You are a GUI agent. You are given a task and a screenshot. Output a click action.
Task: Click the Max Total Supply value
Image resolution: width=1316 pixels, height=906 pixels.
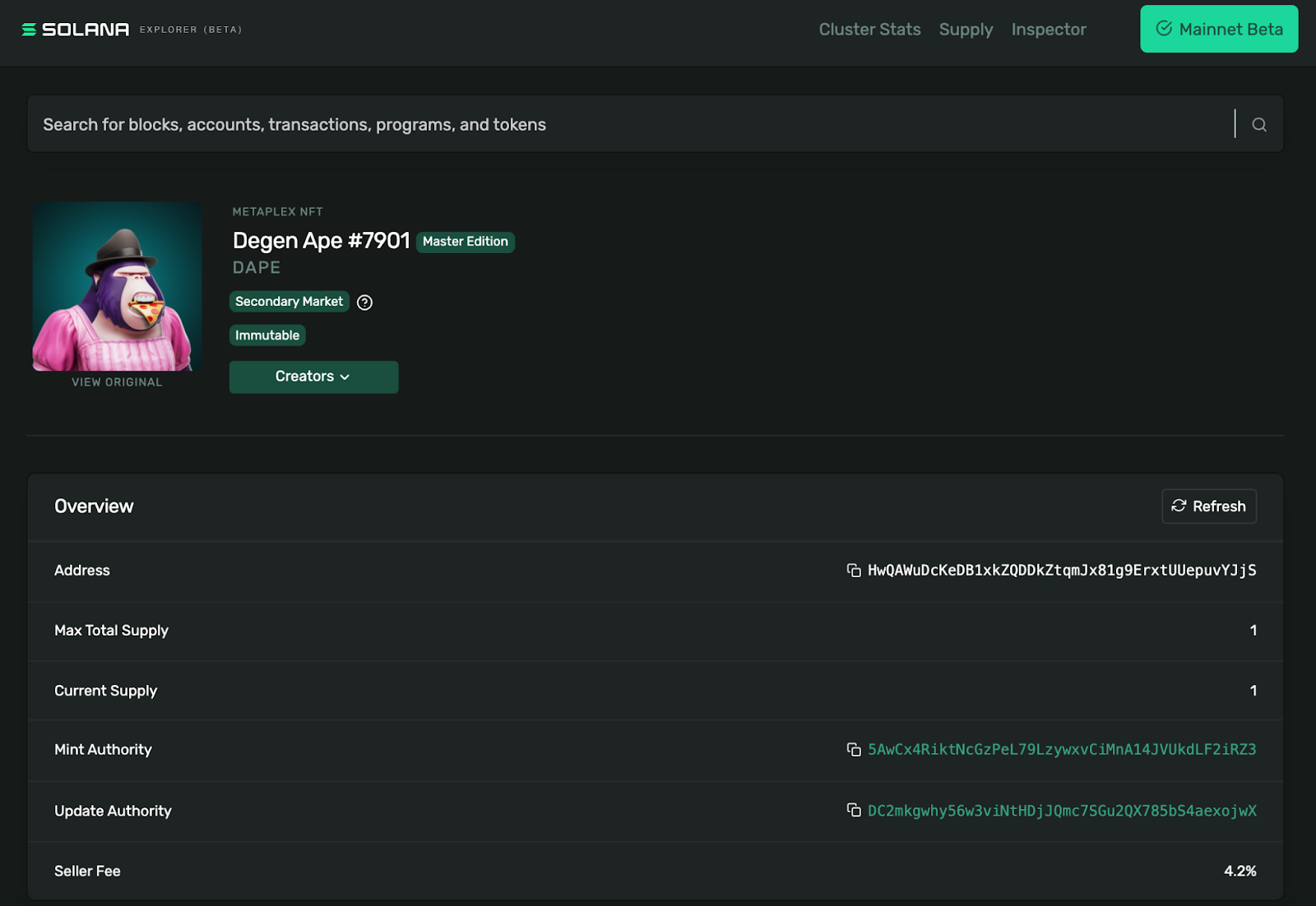pos(1253,631)
